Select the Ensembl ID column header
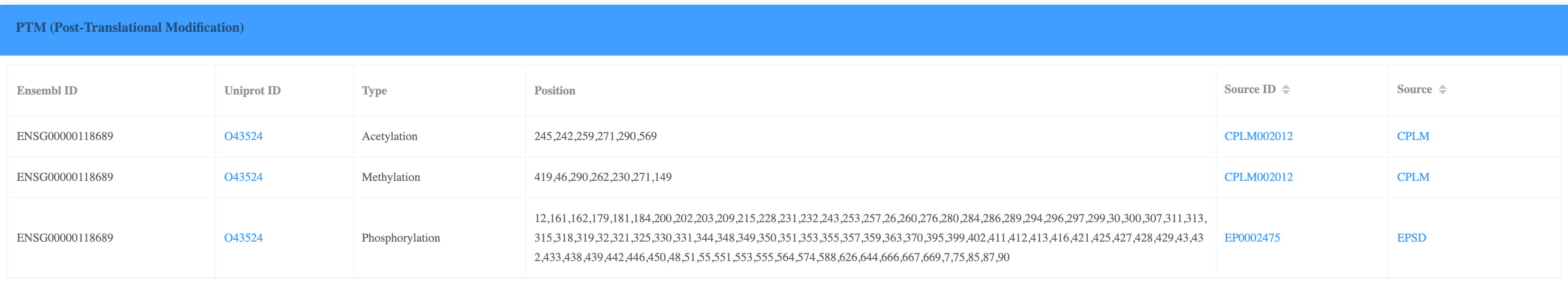 click(47, 91)
